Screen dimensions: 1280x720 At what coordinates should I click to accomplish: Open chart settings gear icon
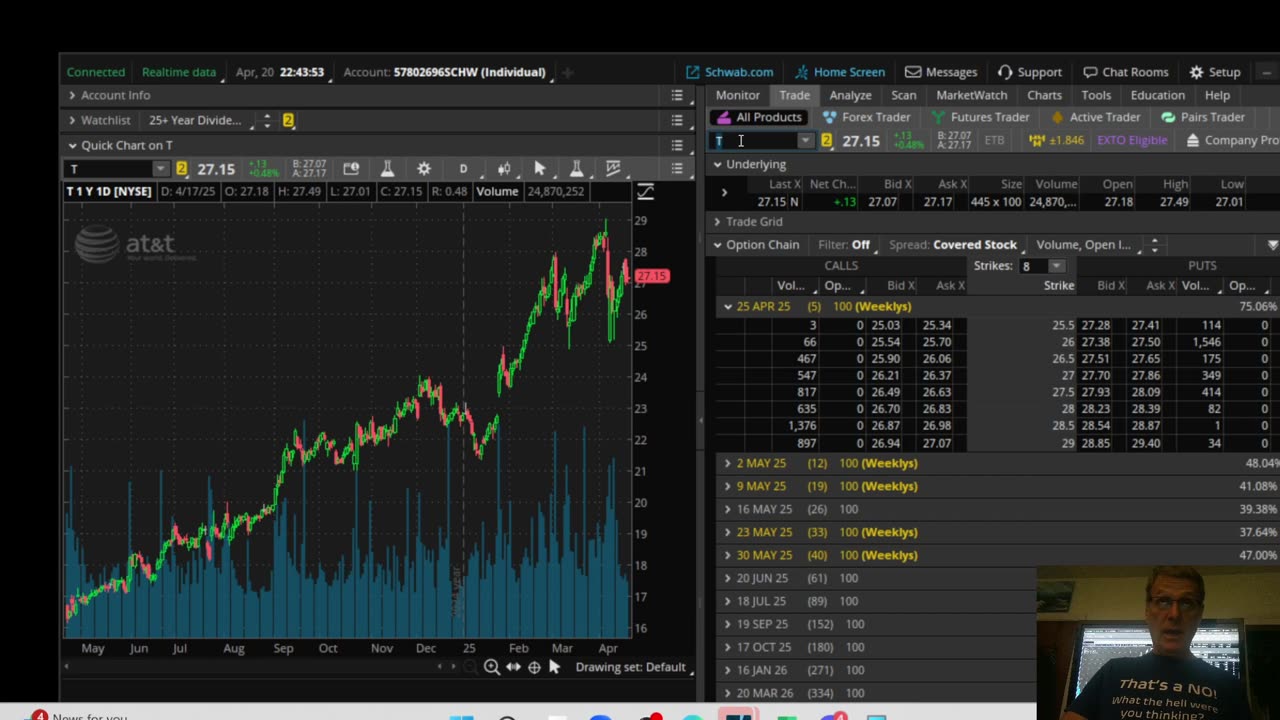[424, 169]
